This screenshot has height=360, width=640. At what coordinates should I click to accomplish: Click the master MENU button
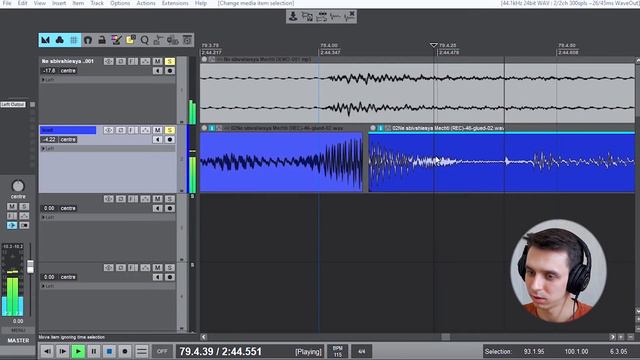coord(18,330)
